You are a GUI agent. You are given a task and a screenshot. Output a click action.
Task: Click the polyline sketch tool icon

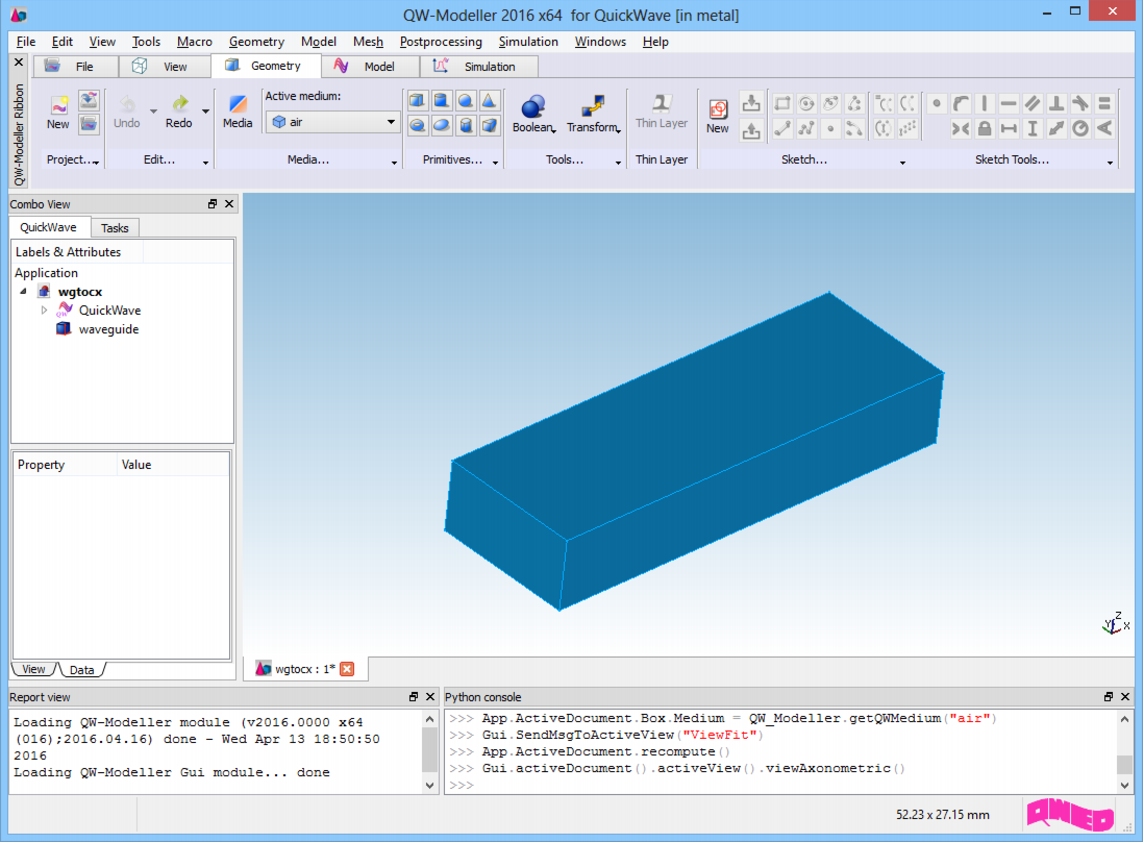coord(806,129)
